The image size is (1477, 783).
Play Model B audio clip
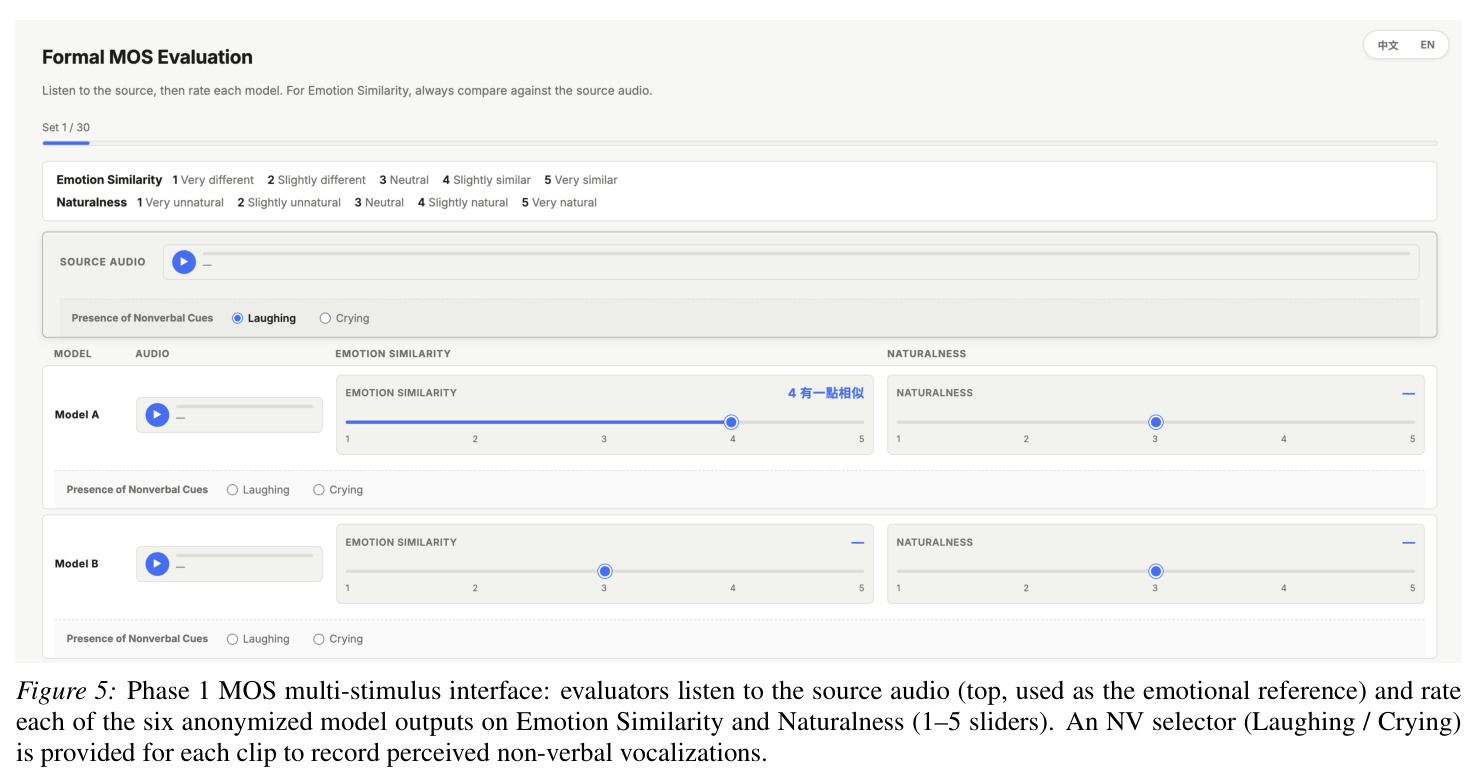[157, 564]
